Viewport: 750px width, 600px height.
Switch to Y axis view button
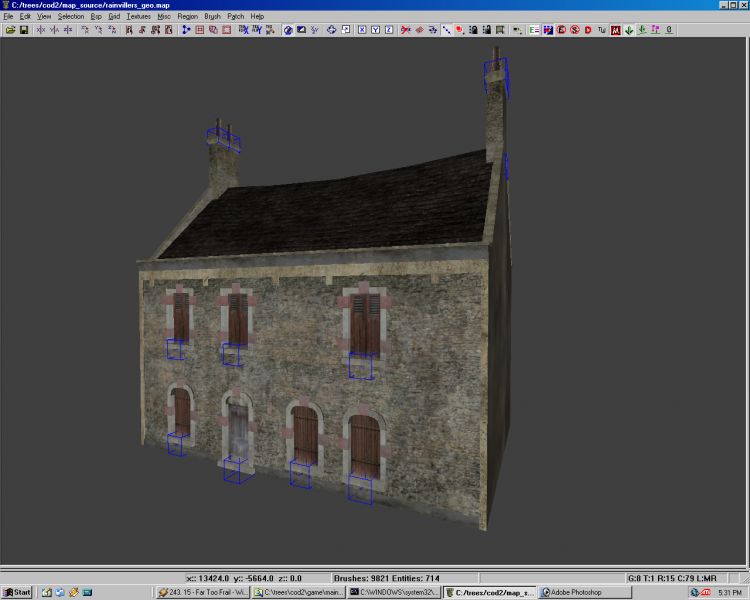point(375,30)
